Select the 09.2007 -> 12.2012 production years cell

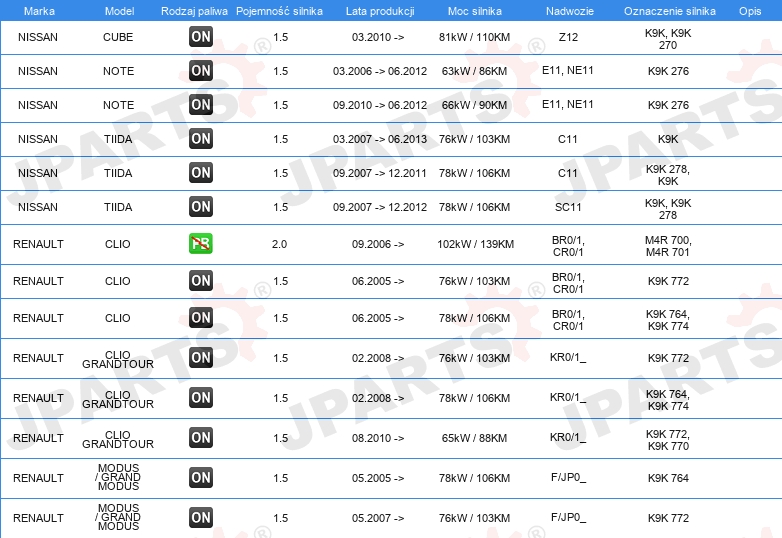click(380, 206)
